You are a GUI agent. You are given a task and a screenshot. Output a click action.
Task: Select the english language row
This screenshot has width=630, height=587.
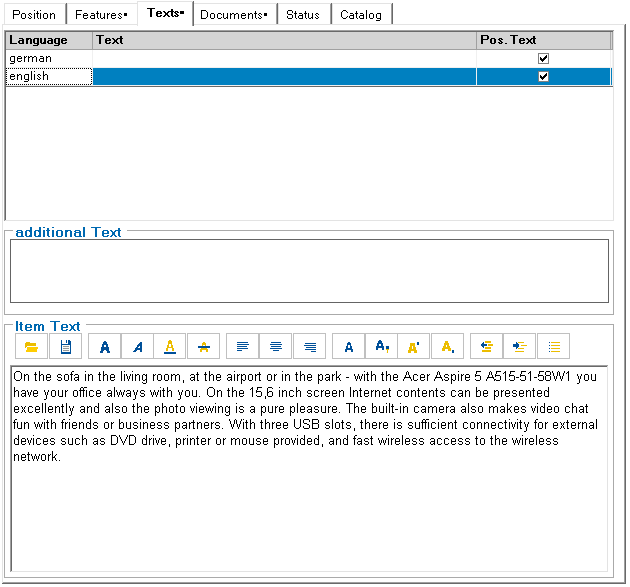click(x=309, y=76)
